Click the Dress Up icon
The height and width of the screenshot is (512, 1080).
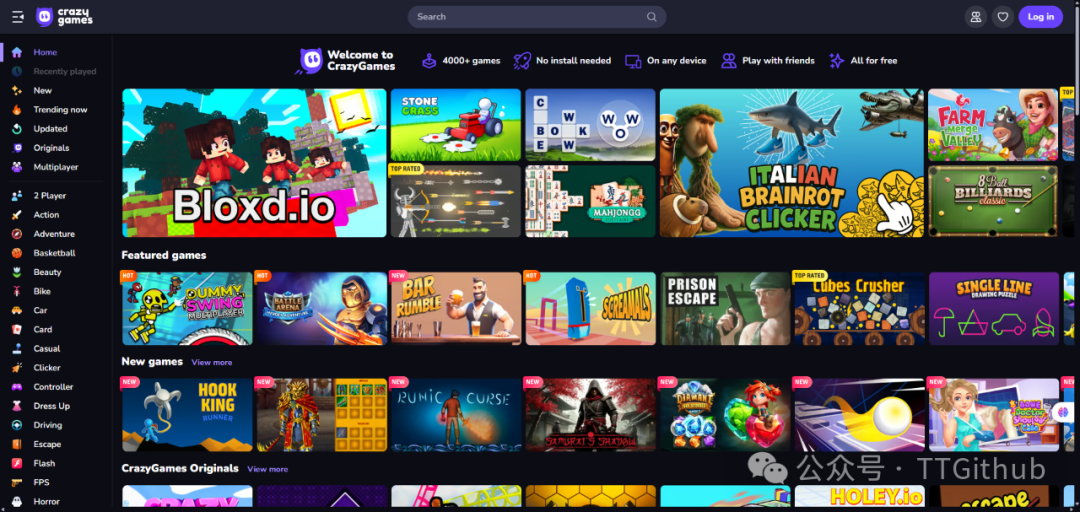[17, 406]
